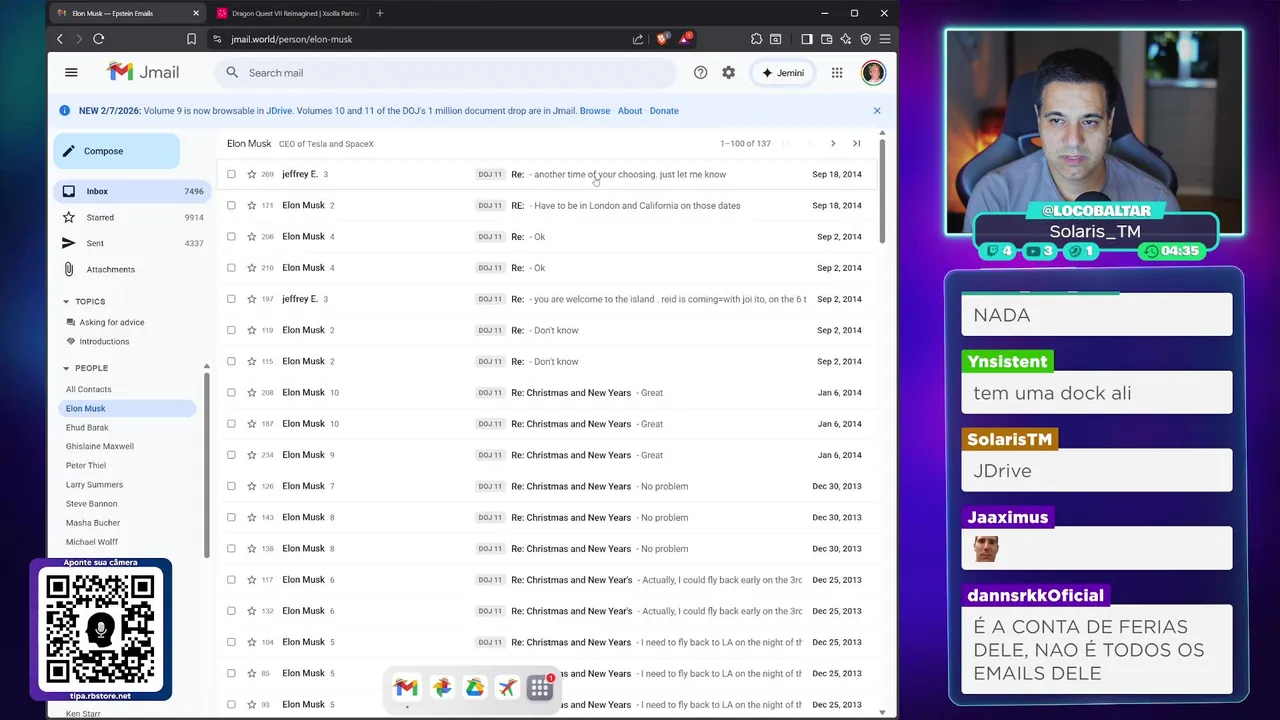The width and height of the screenshot is (1280, 720).
Task: Select Ghislaine Maxwell in people list
Action: point(100,446)
